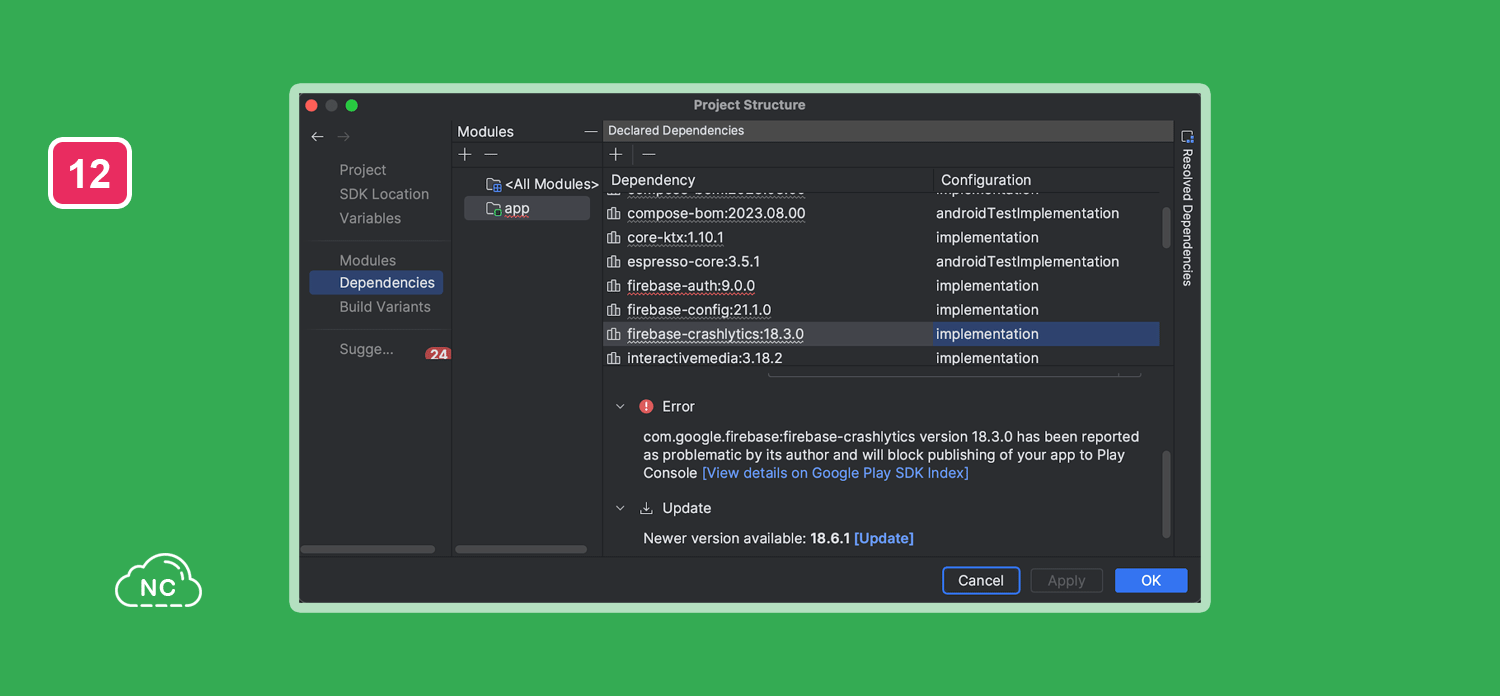Viewport: 1500px width, 696px height.
Task: Click highlighted implementation cell for firebase-crashlytics
Action: click(1046, 334)
